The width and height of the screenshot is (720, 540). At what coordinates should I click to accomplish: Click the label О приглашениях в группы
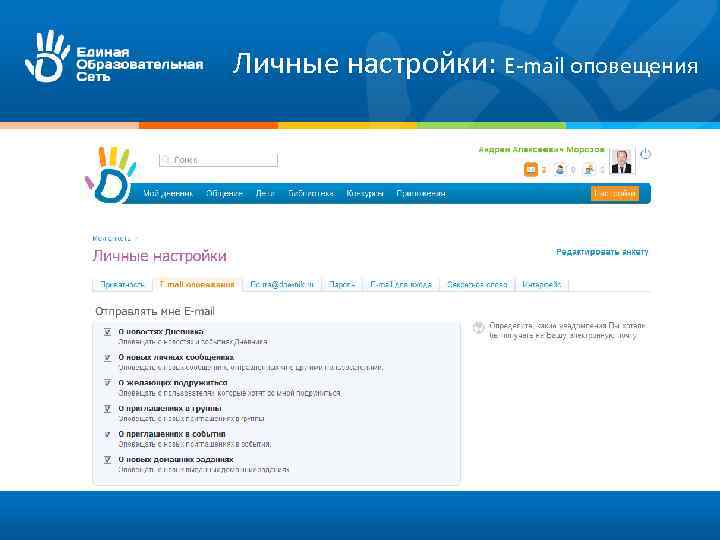pyautogui.click(x=170, y=409)
